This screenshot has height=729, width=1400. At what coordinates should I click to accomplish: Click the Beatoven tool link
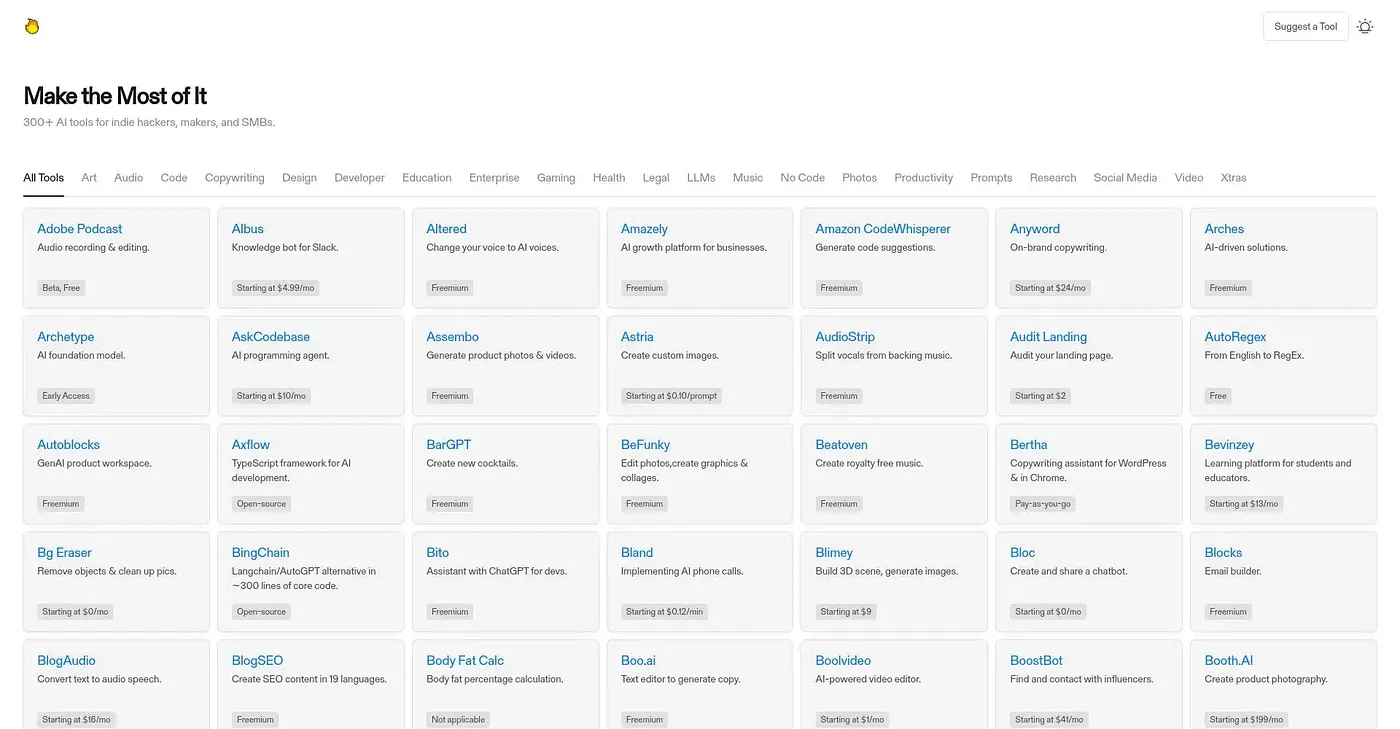842,445
